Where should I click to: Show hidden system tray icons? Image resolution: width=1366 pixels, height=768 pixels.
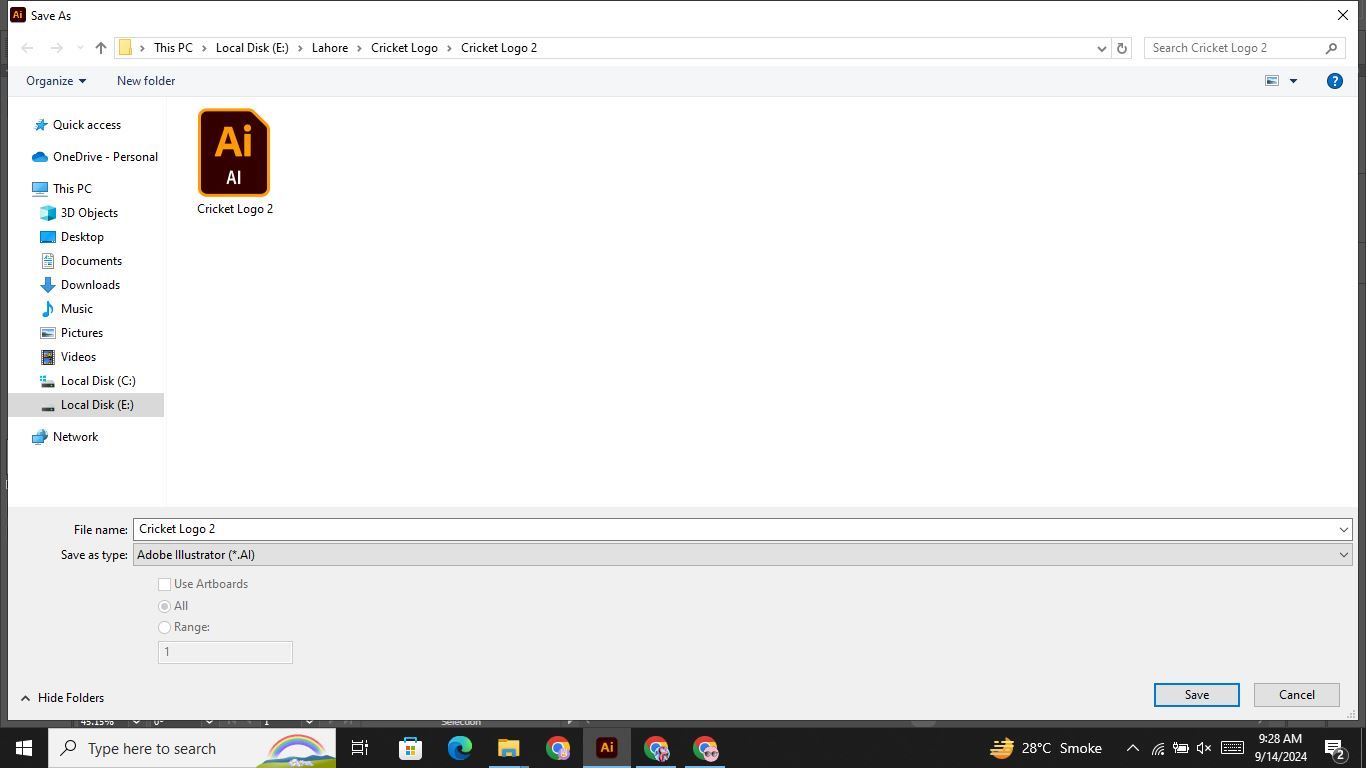[x=1133, y=748]
